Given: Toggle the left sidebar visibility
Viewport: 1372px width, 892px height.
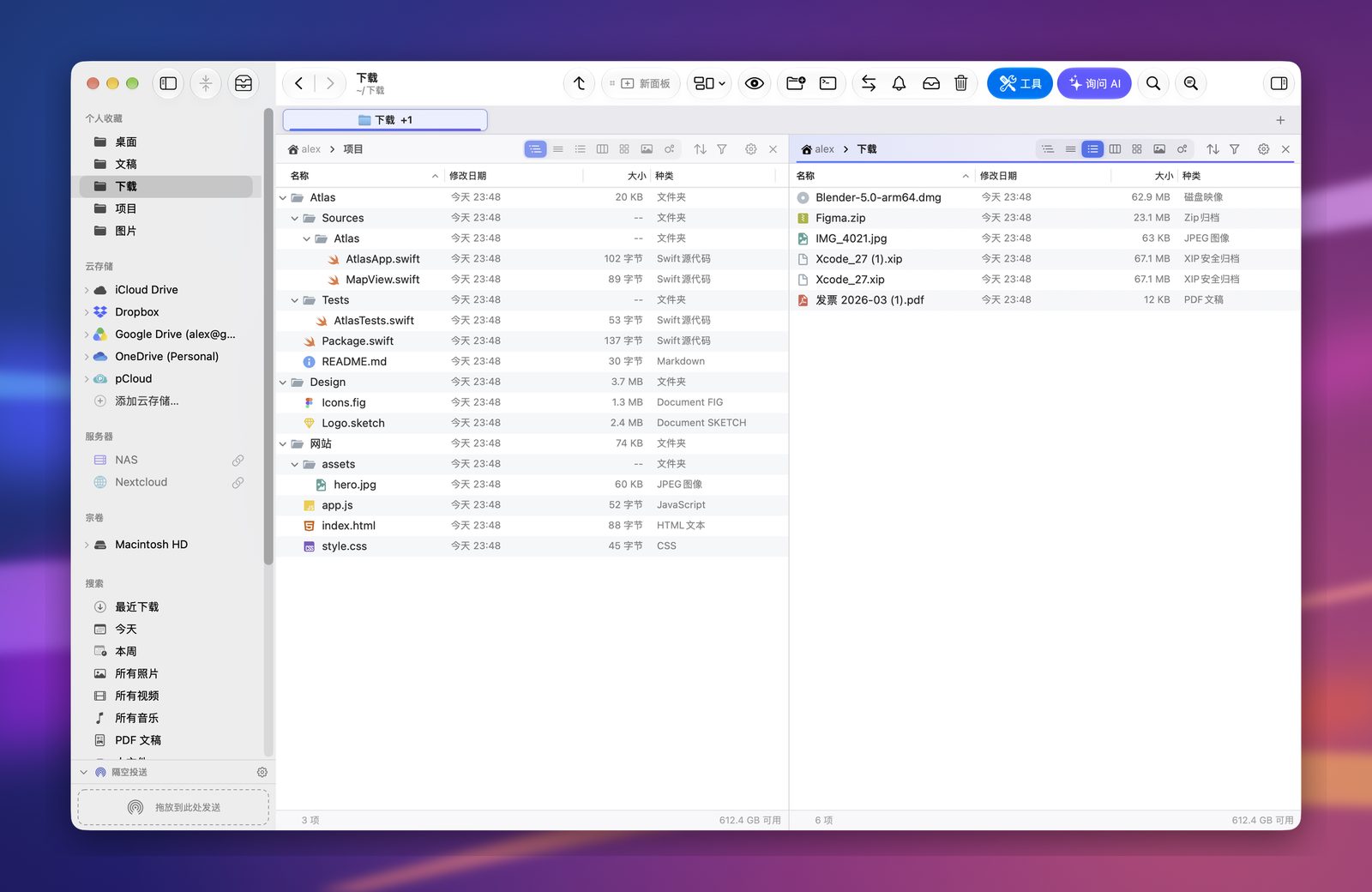Looking at the screenshot, I should [x=168, y=83].
